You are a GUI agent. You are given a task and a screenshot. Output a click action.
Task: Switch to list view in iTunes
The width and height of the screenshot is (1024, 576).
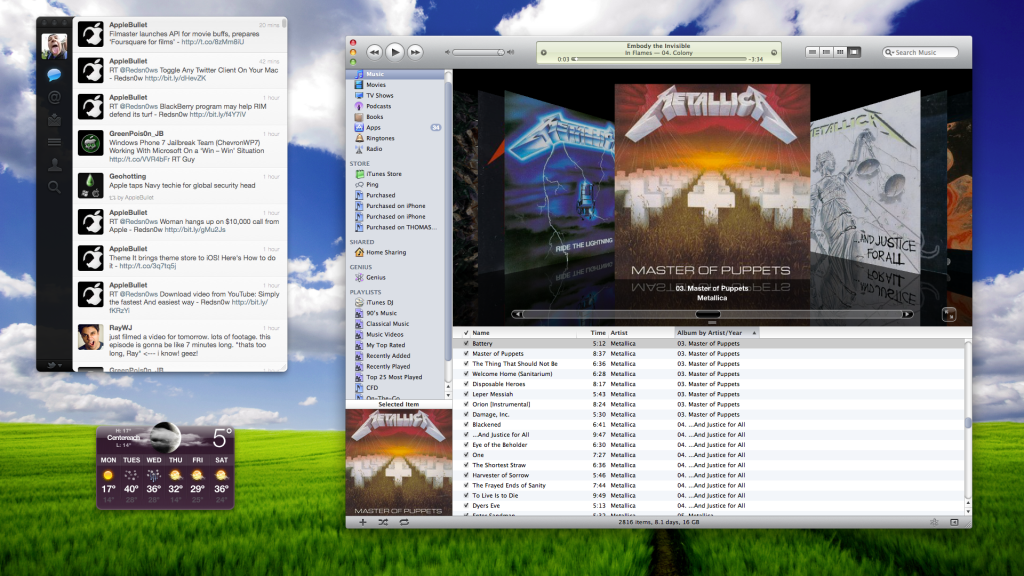click(812, 52)
